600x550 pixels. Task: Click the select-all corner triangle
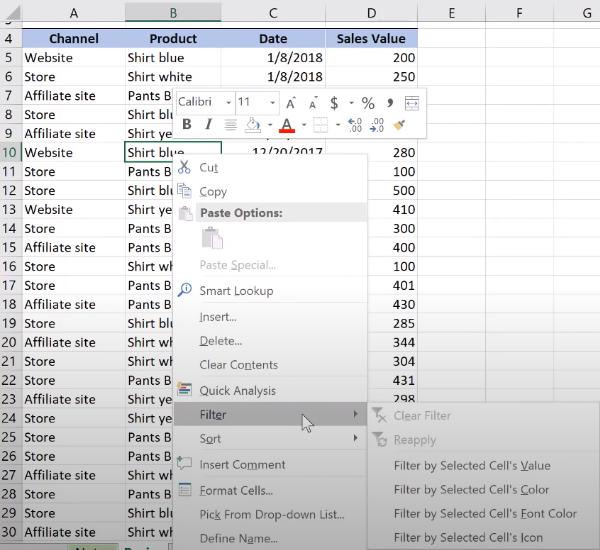pyautogui.click(x=11, y=13)
